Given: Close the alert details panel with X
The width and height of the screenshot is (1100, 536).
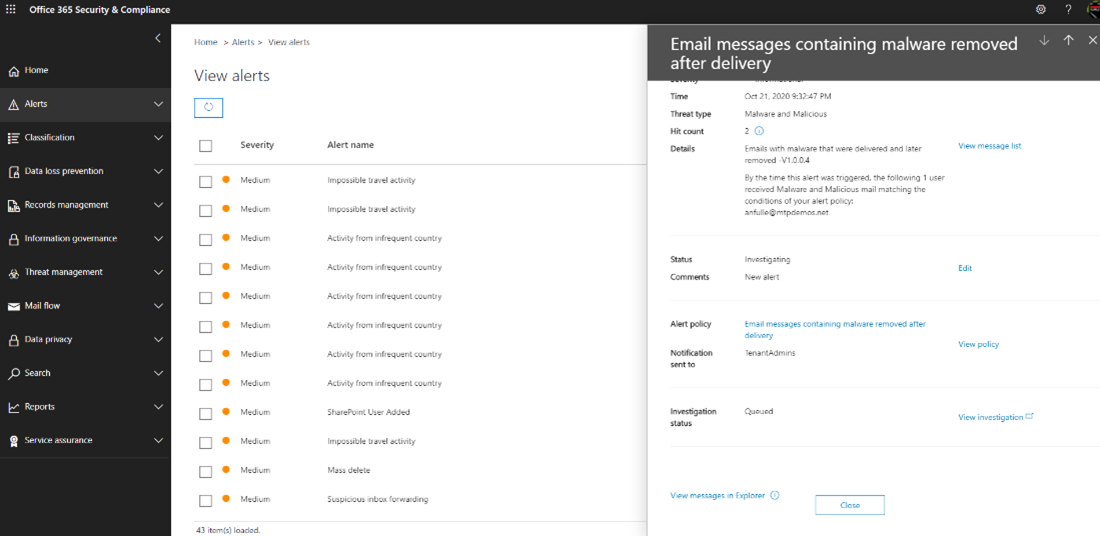Looking at the screenshot, I should [1092, 40].
